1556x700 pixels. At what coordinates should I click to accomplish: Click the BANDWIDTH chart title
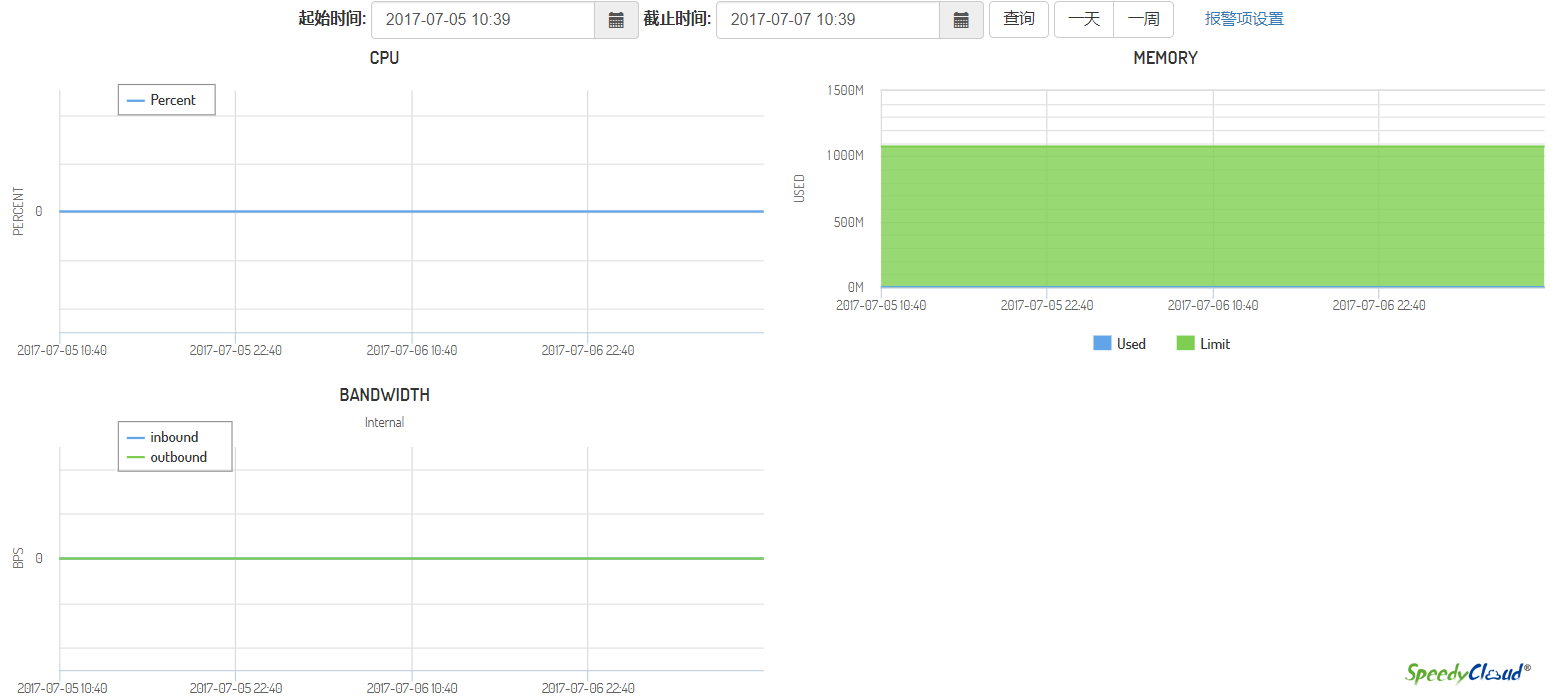(x=384, y=395)
